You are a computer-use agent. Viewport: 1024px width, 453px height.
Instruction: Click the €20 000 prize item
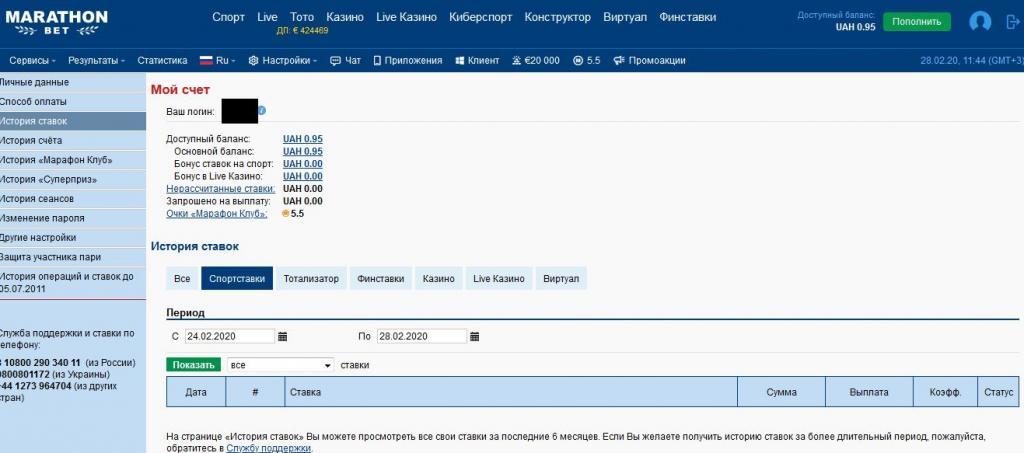pos(541,60)
